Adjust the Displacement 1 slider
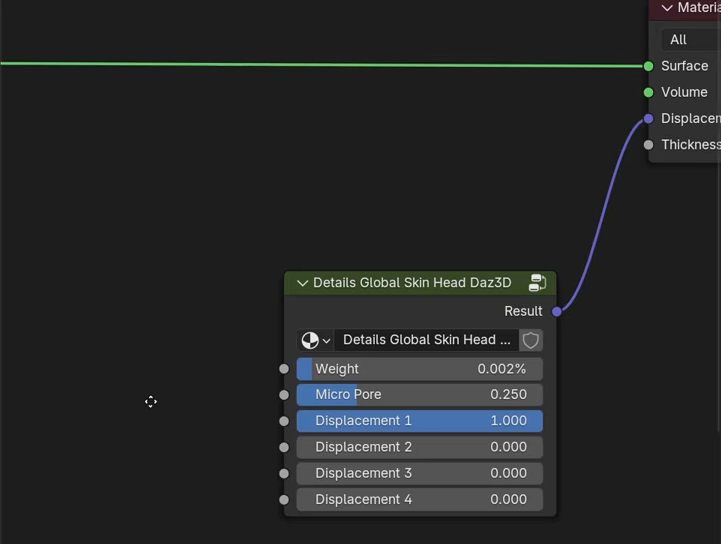The width and height of the screenshot is (721, 544). pos(420,421)
